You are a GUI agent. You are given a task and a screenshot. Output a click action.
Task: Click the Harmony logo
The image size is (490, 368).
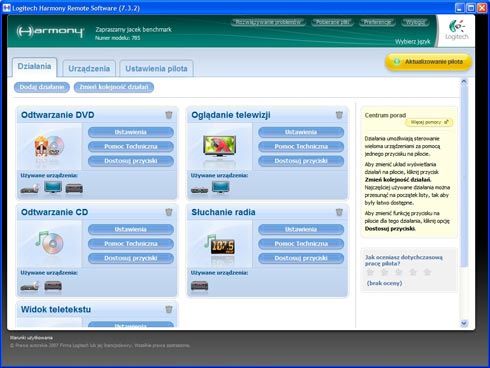pos(50,32)
